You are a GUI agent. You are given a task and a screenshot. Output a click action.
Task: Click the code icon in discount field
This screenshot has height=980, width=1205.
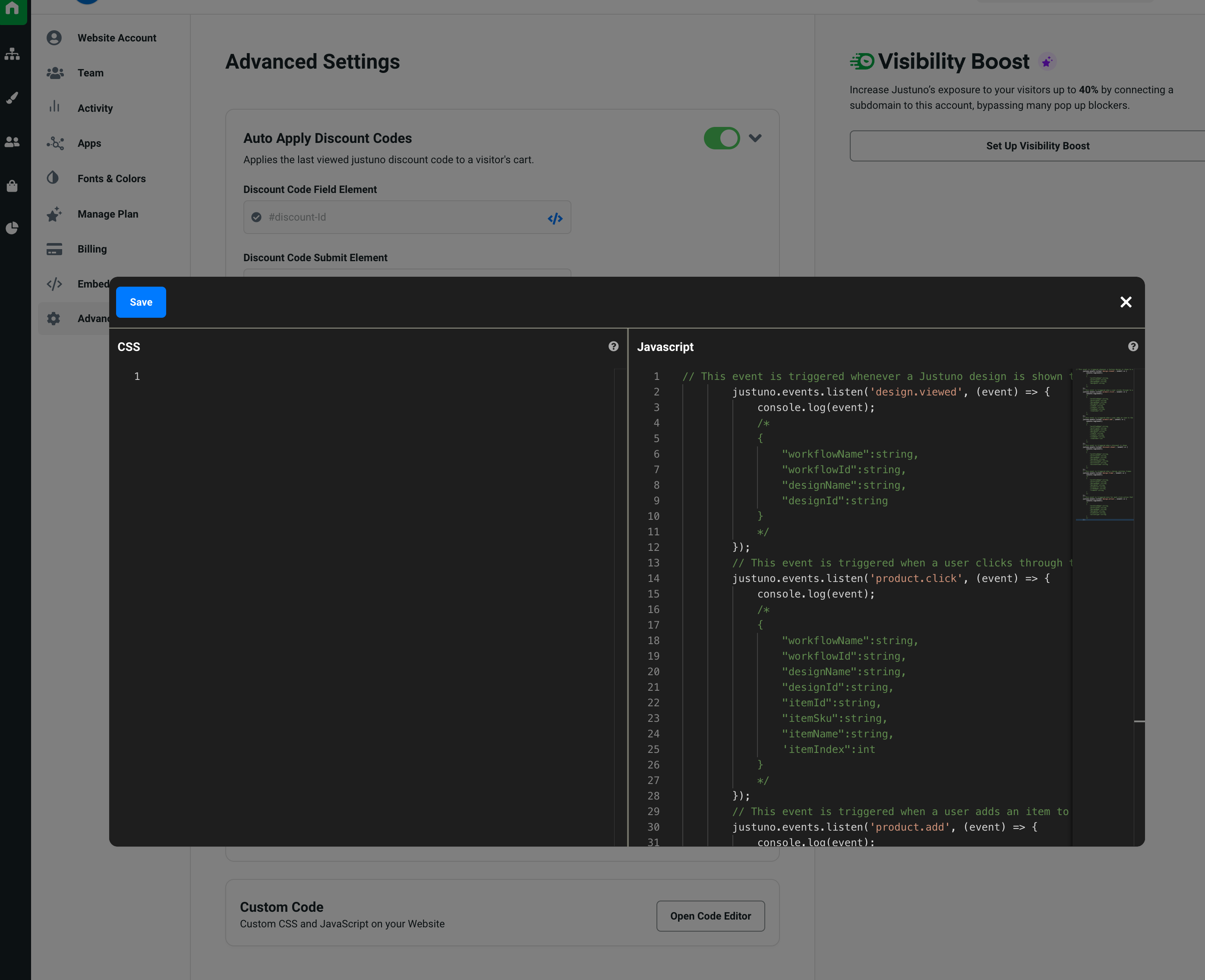point(555,218)
